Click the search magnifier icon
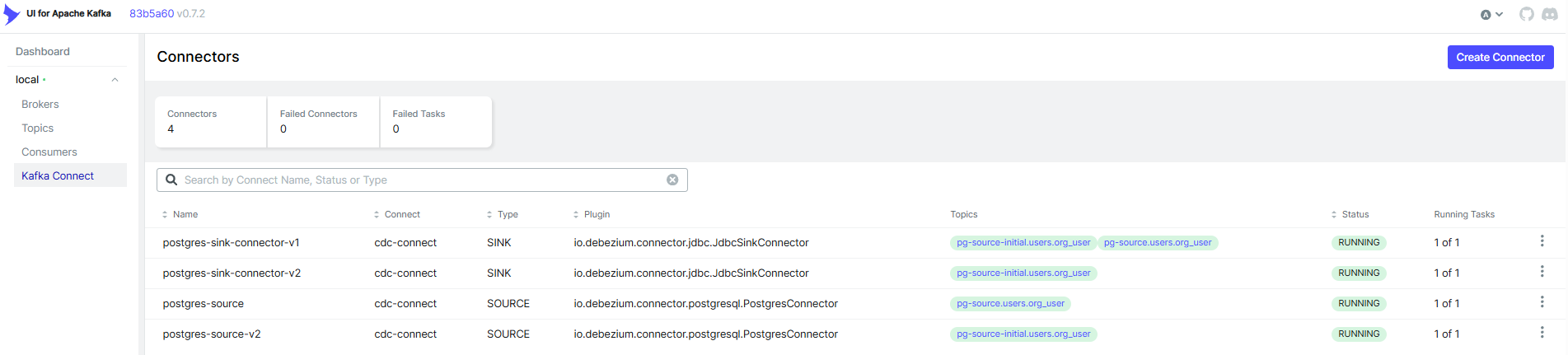Viewport: 1568px width, 355px height. pos(171,180)
